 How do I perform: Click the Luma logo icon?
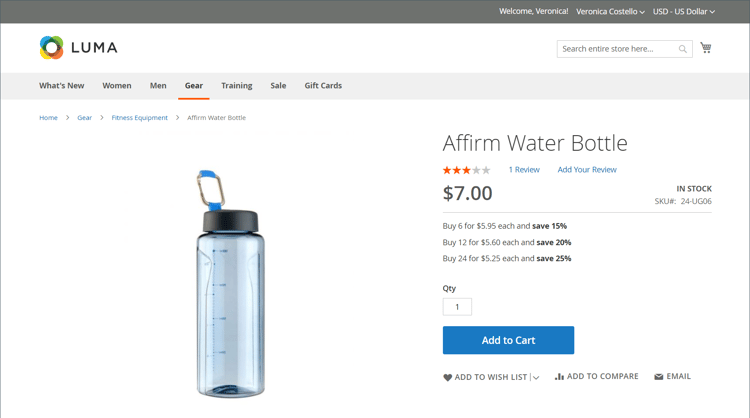[x=51, y=47]
